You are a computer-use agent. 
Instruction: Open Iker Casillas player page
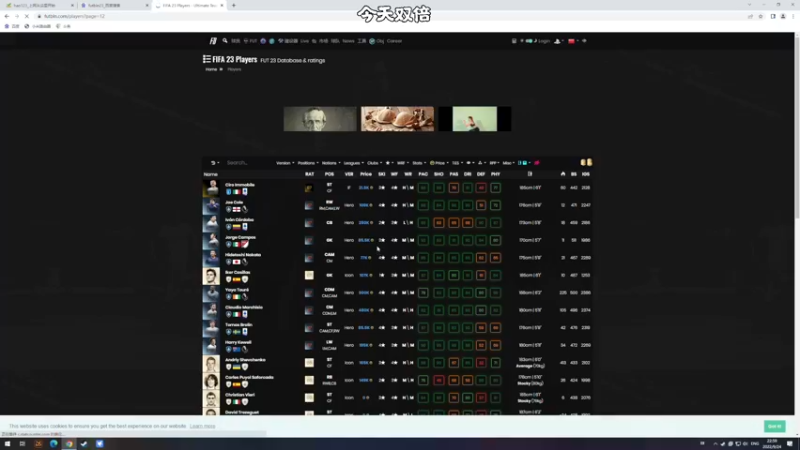238,272
